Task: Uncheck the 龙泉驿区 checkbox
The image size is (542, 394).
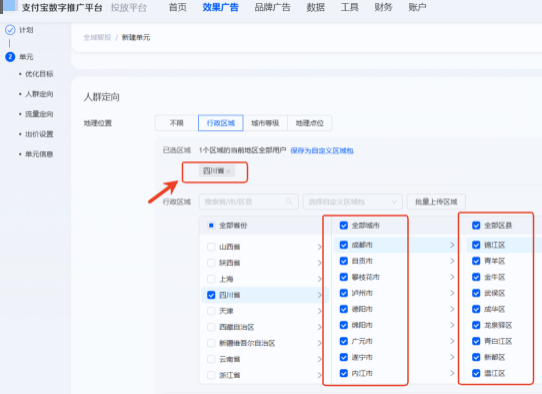Action: [x=476, y=325]
